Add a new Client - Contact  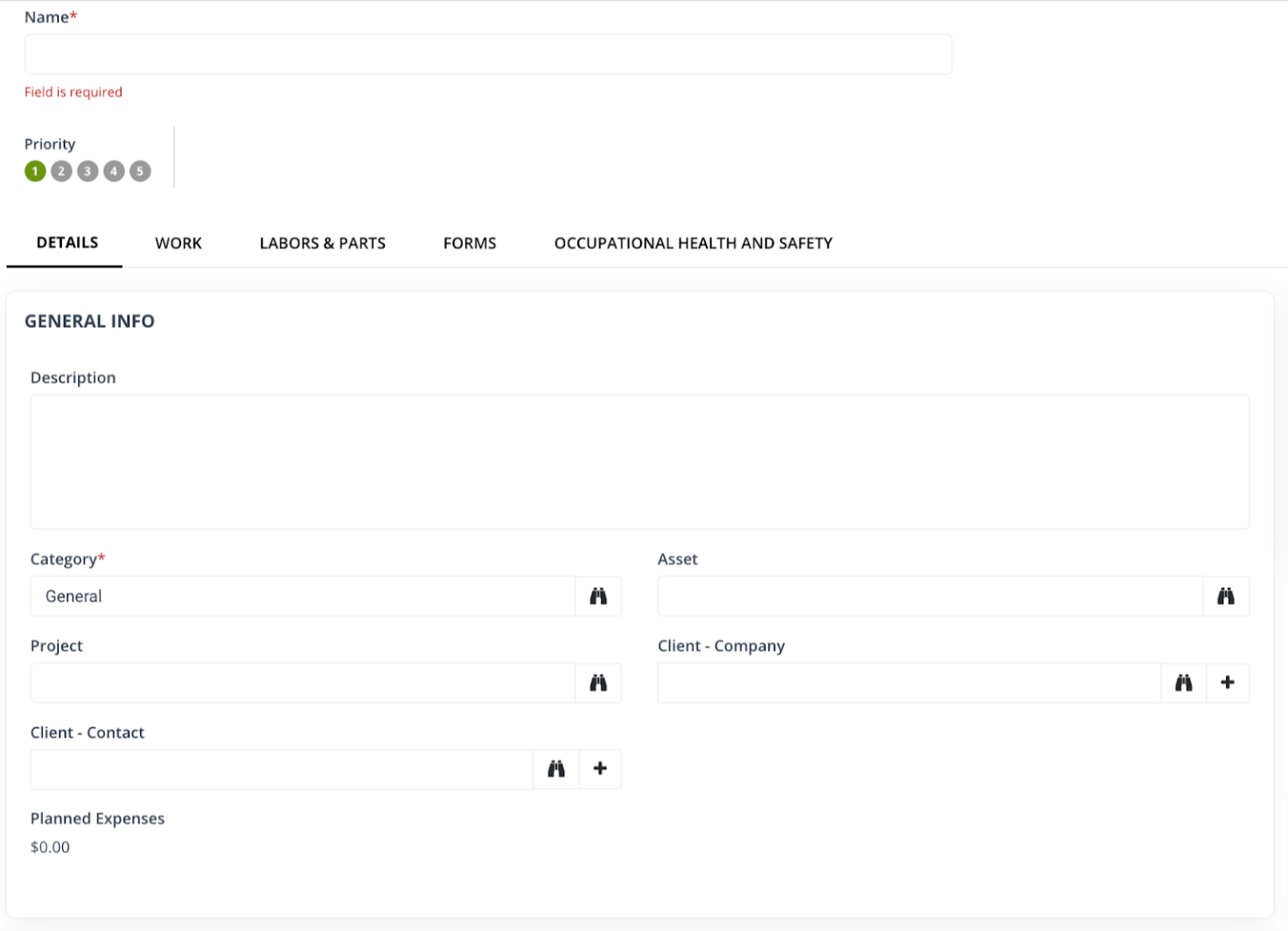tap(600, 768)
